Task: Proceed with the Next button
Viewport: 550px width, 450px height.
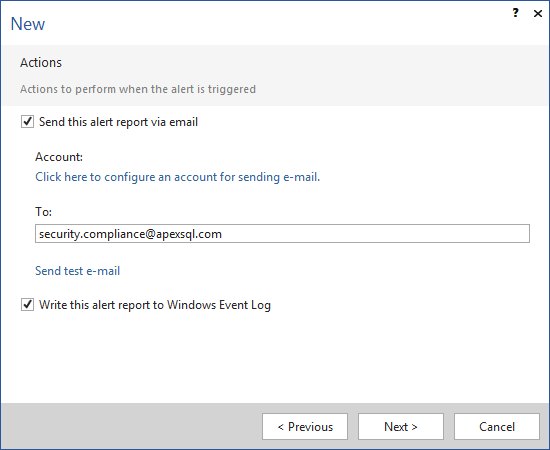Action: [x=401, y=427]
